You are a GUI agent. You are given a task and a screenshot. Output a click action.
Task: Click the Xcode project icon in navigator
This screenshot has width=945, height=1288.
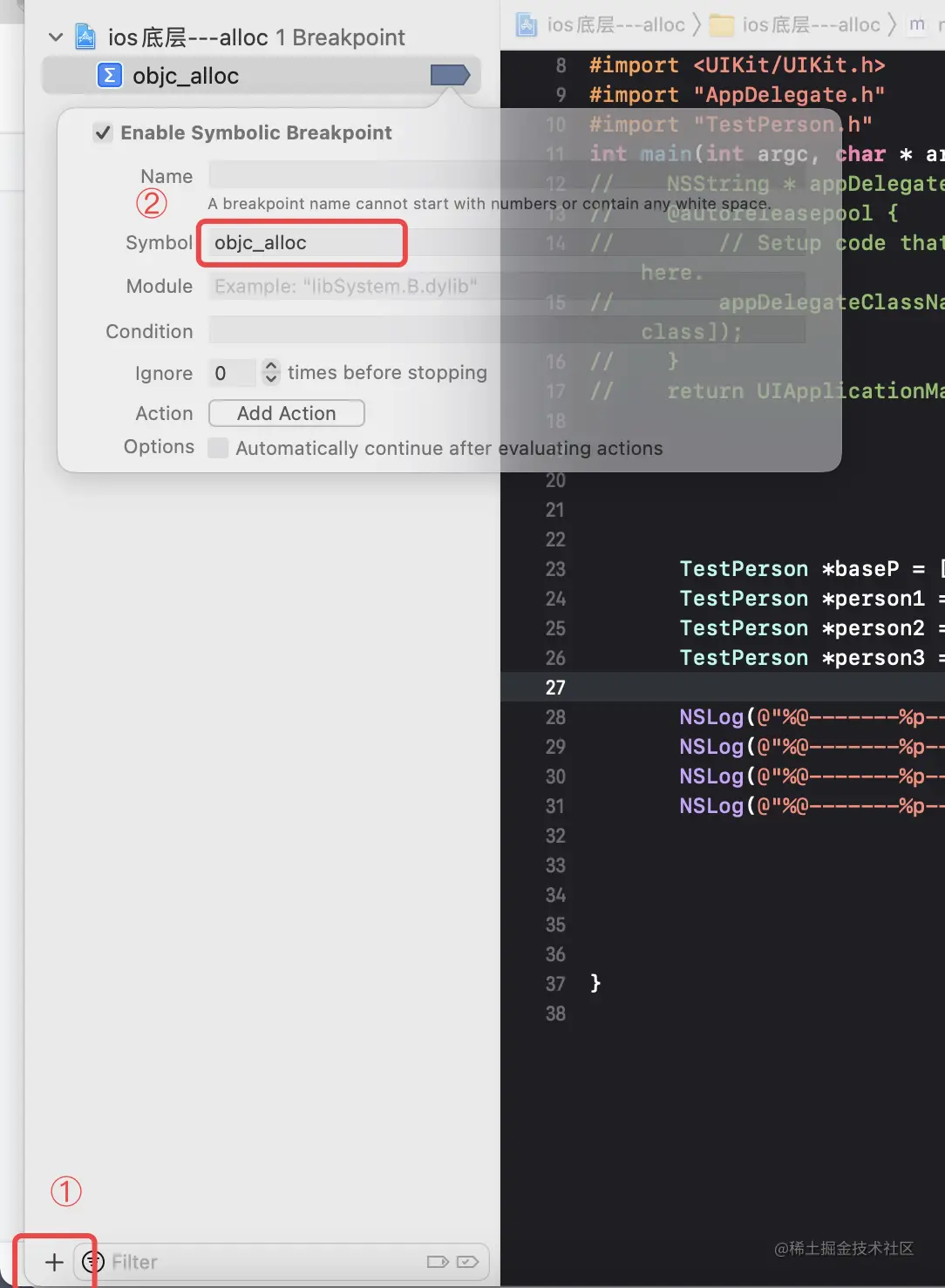tap(85, 37)
